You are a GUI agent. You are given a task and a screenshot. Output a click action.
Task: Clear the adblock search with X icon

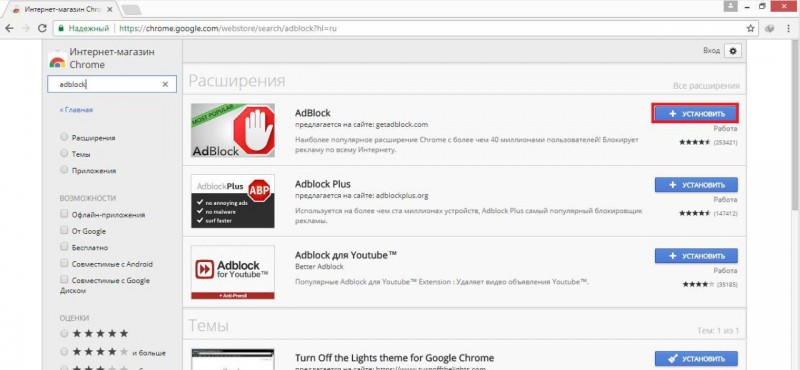click(x=165, y=85)
